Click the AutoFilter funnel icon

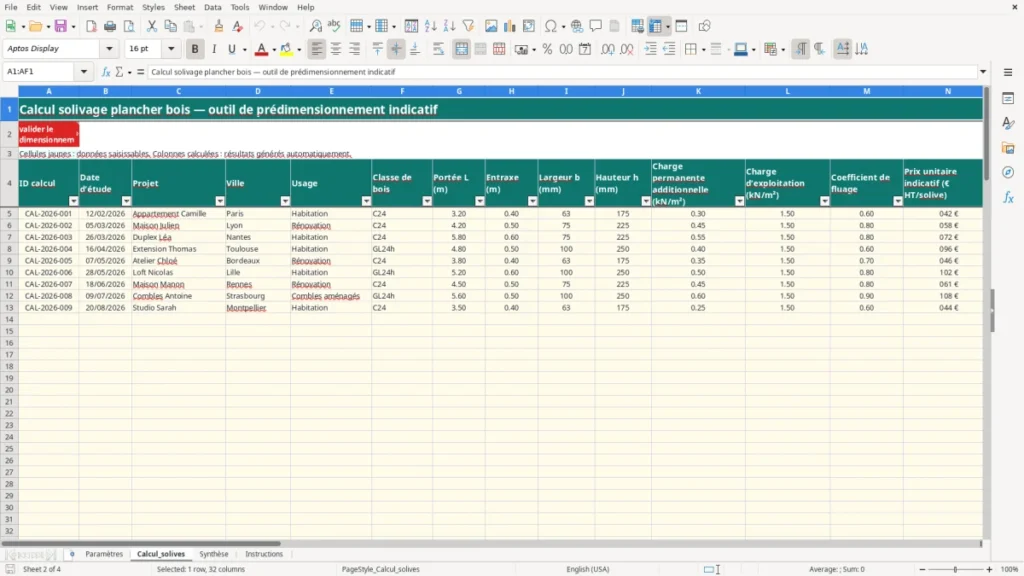pyautogui.click(x=468, y=26)
